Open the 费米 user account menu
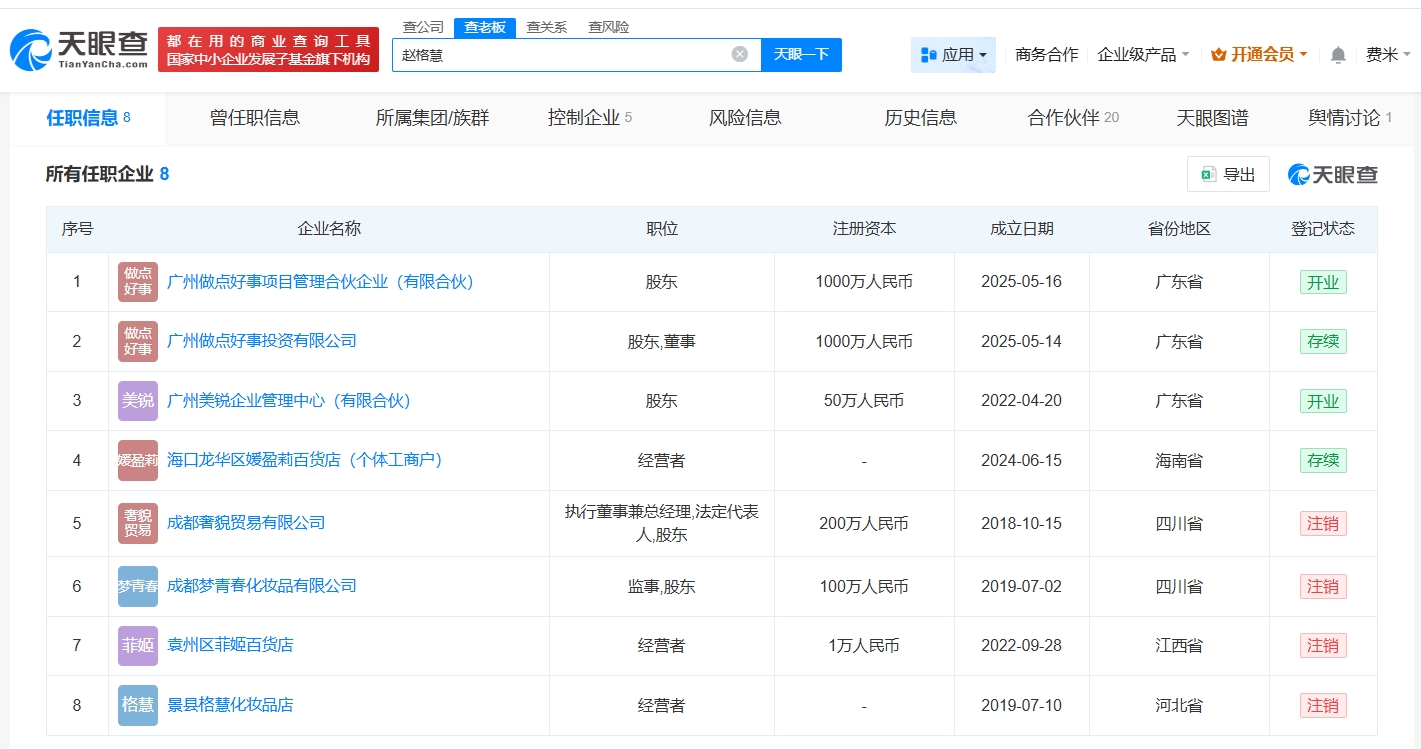 click(1388, 55)
